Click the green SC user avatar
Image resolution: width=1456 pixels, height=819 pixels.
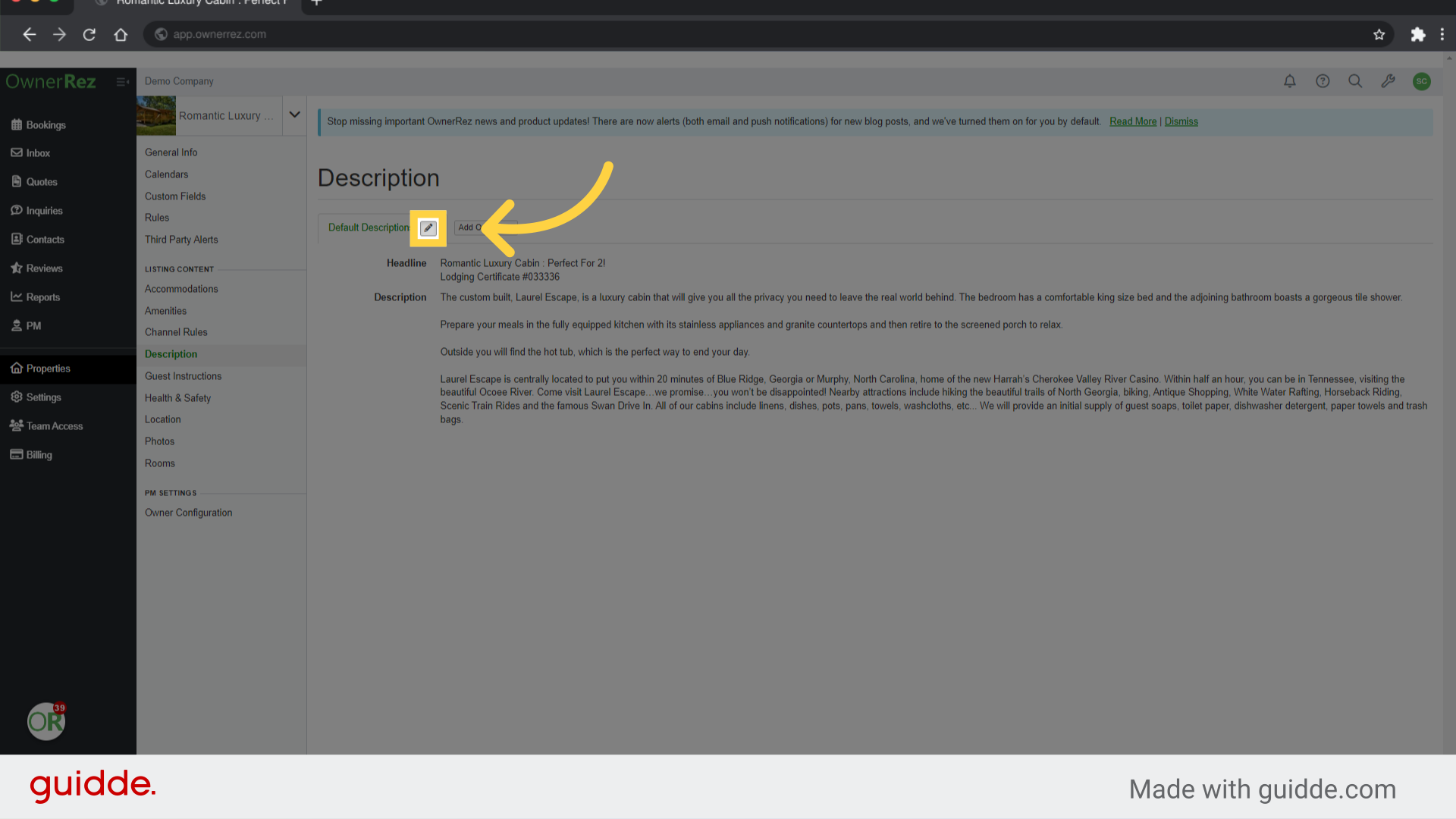click(1421, 81)
